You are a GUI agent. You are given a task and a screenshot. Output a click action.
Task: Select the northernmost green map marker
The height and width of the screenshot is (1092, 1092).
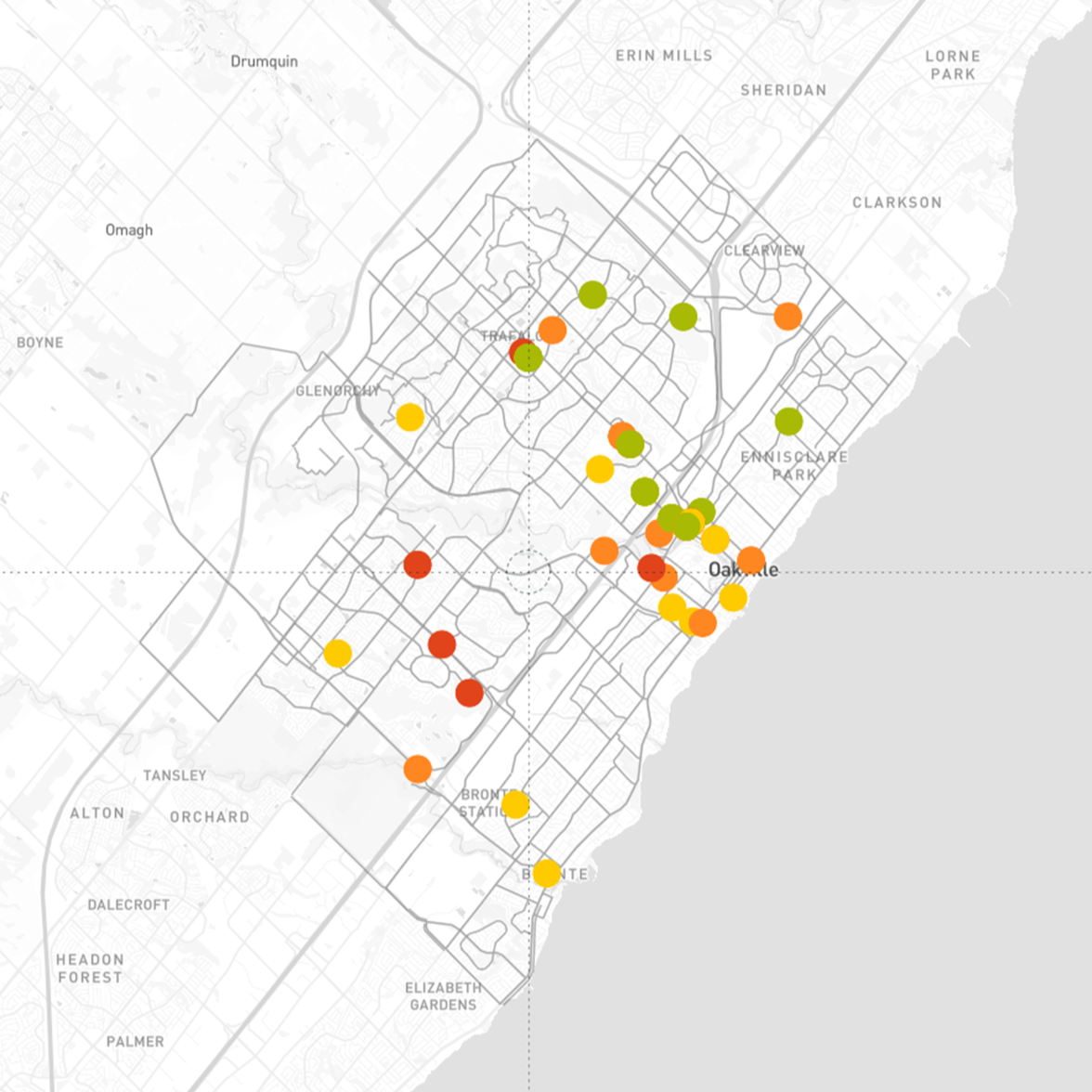coord(592,295)
